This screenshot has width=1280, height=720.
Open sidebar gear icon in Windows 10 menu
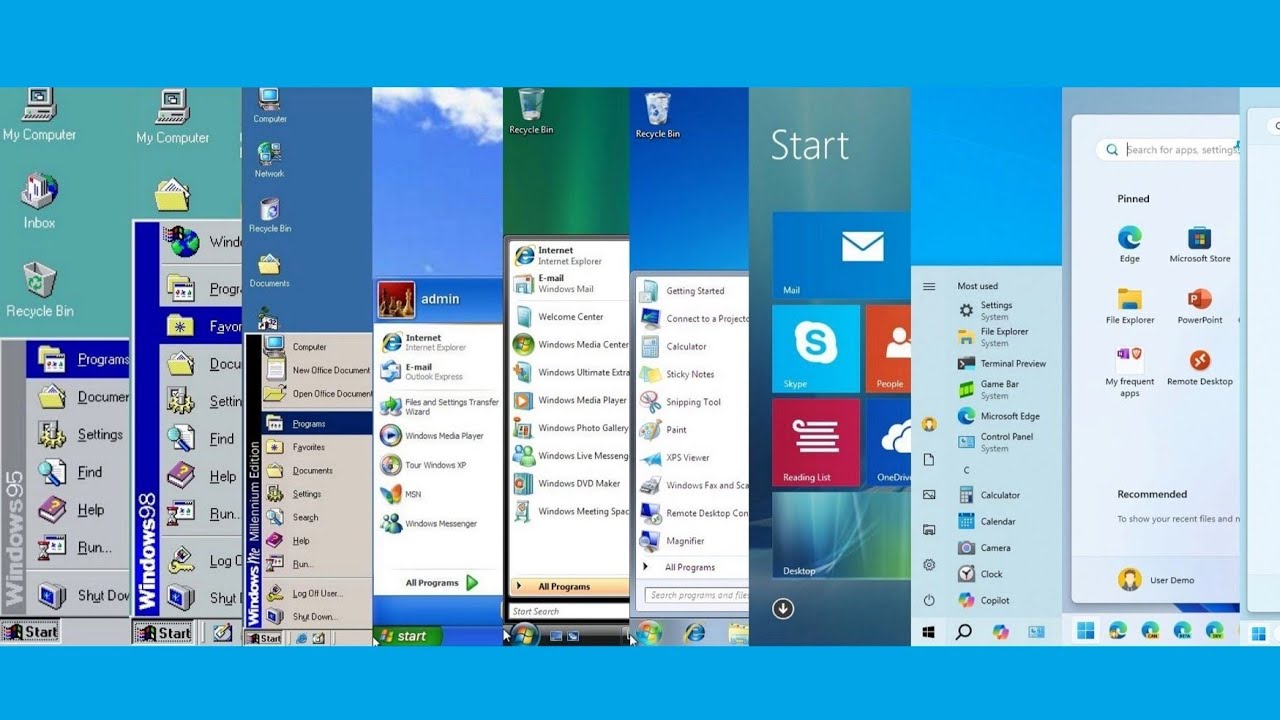929,565
